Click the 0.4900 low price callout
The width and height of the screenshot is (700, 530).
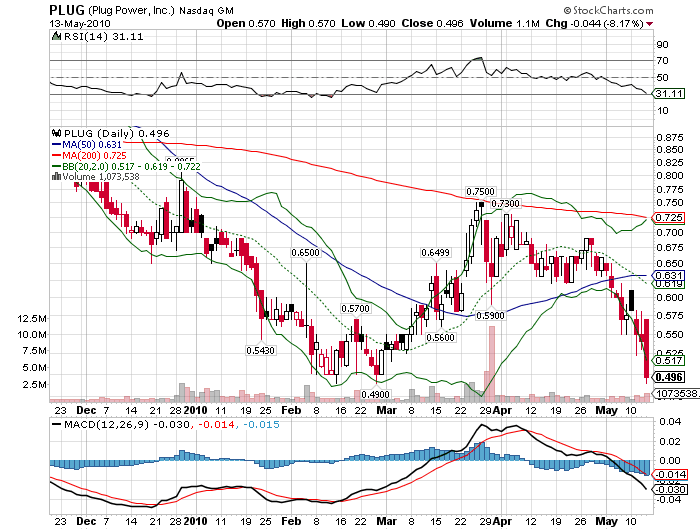pyautogui.click(x=375, y=394)
